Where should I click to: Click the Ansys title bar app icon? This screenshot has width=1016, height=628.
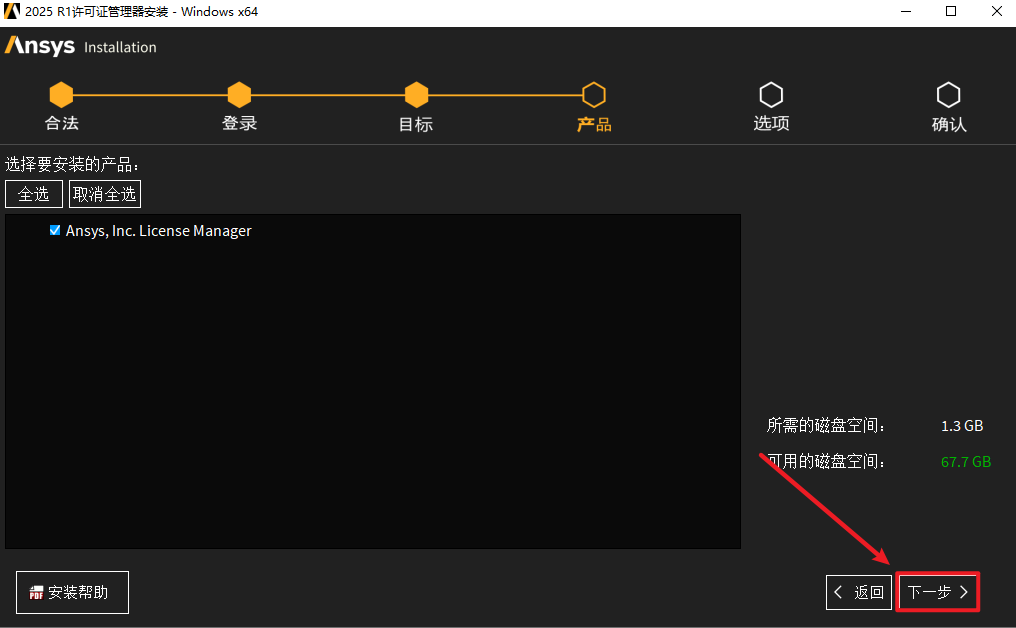point(12,11)
